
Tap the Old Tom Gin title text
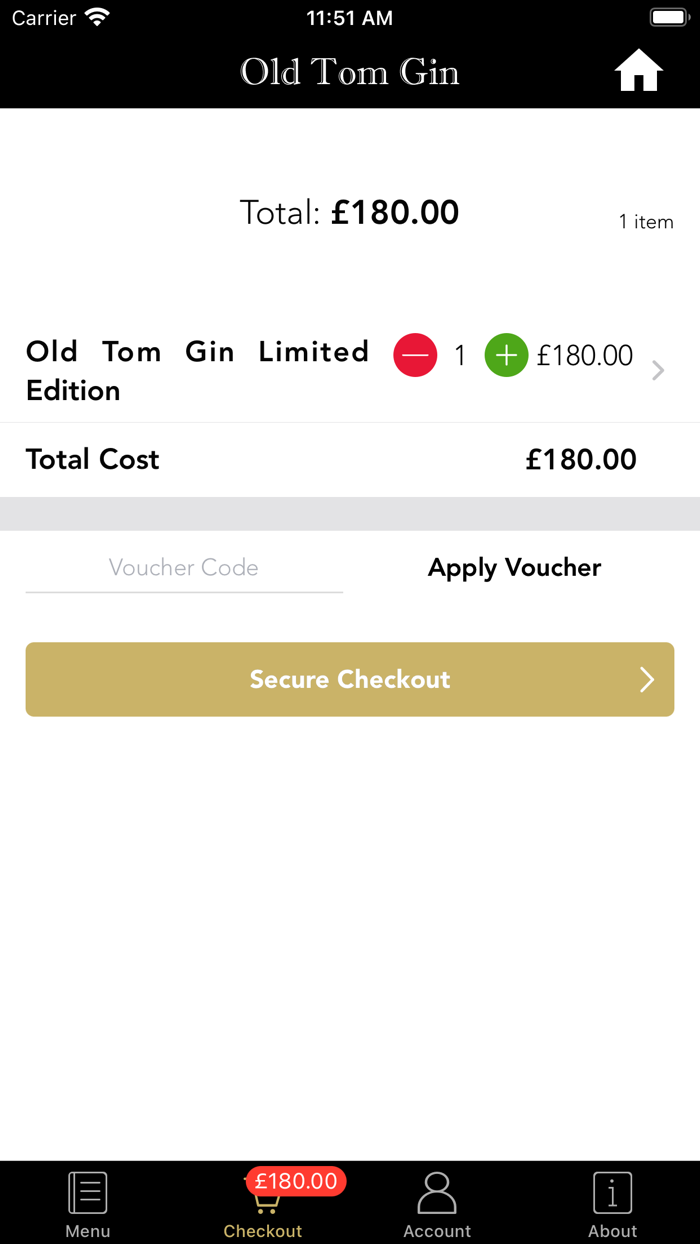point(349,71)
